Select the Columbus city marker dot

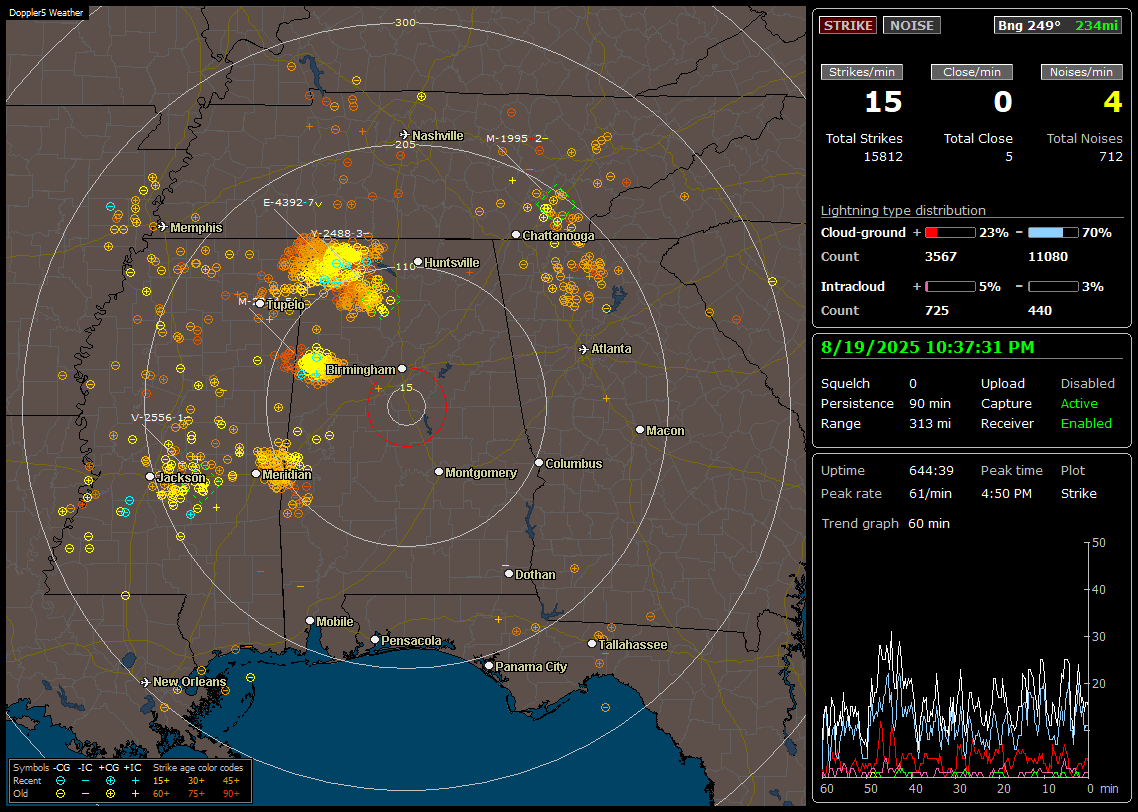(539, 462)
